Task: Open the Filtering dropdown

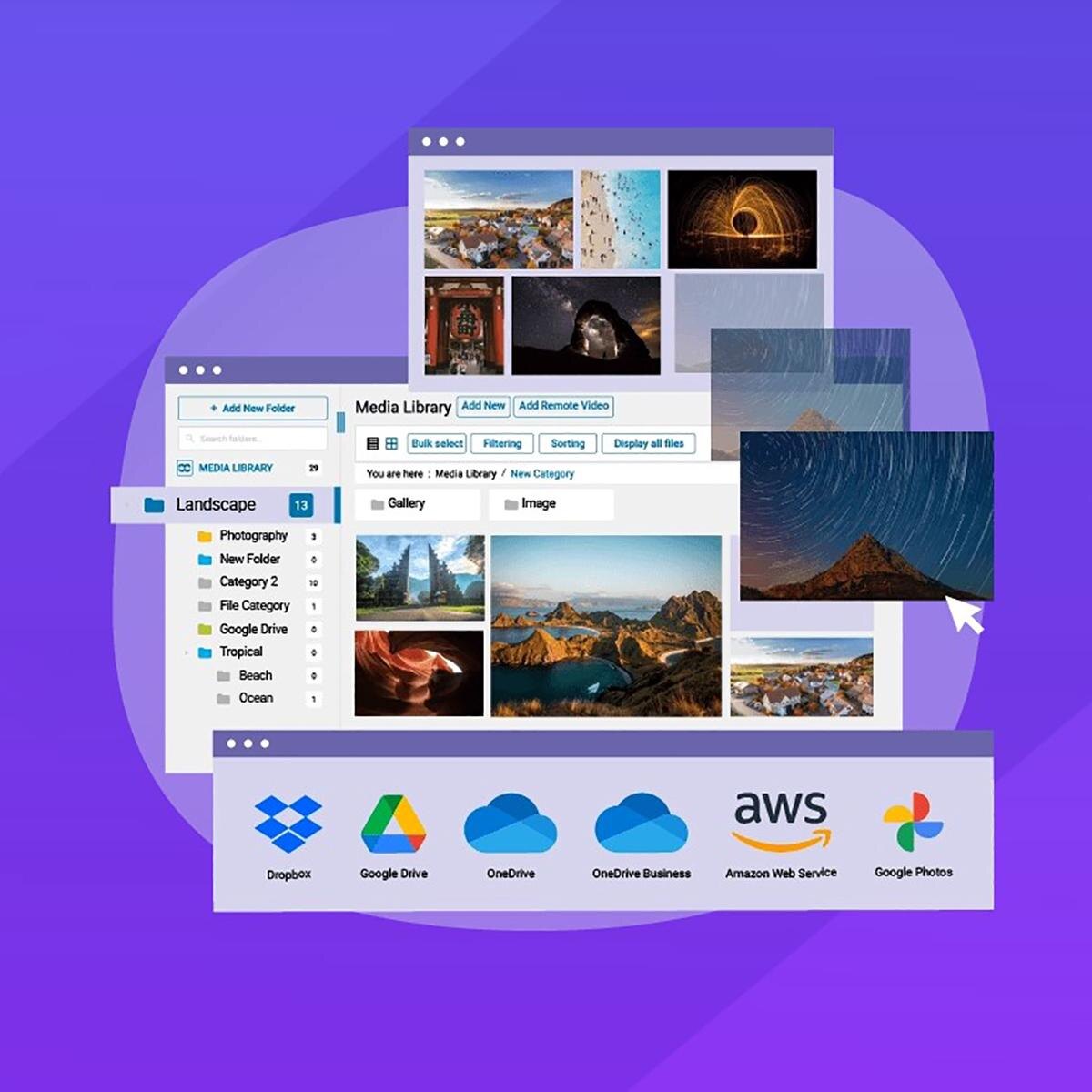Action: pyautogui.click(x=502, y=443)
